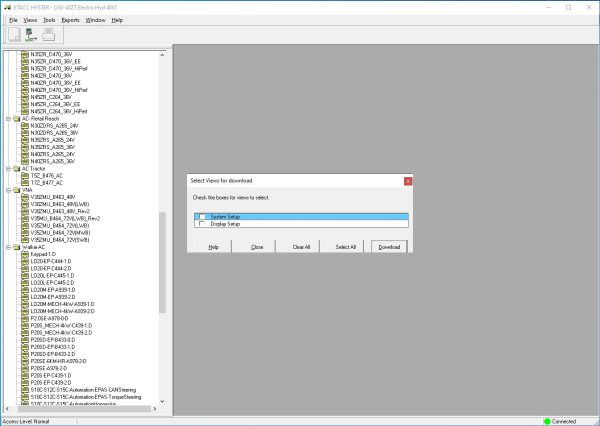
Task: Click the icon beside N30ZDRS_A265_24V
Action: pyautogui.click(x=25, y=126)
